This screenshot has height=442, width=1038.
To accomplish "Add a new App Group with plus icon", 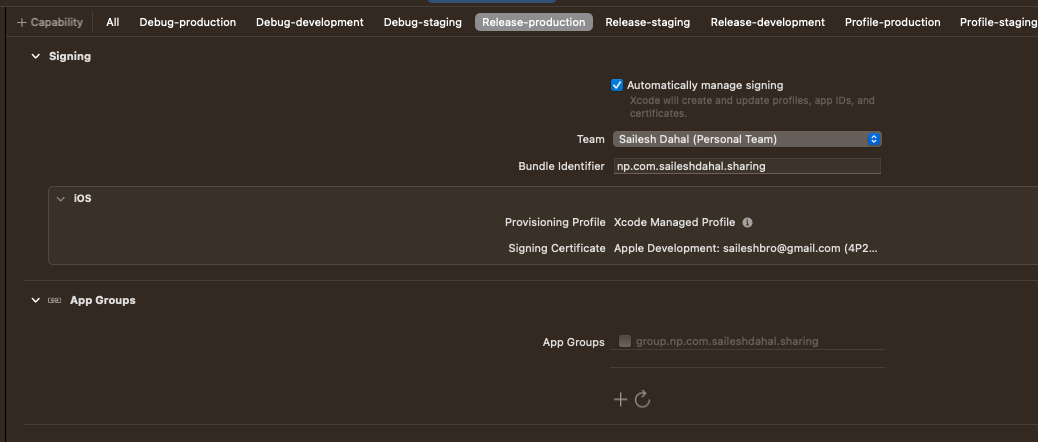I will pyautogui.click(x=620, y=399).
